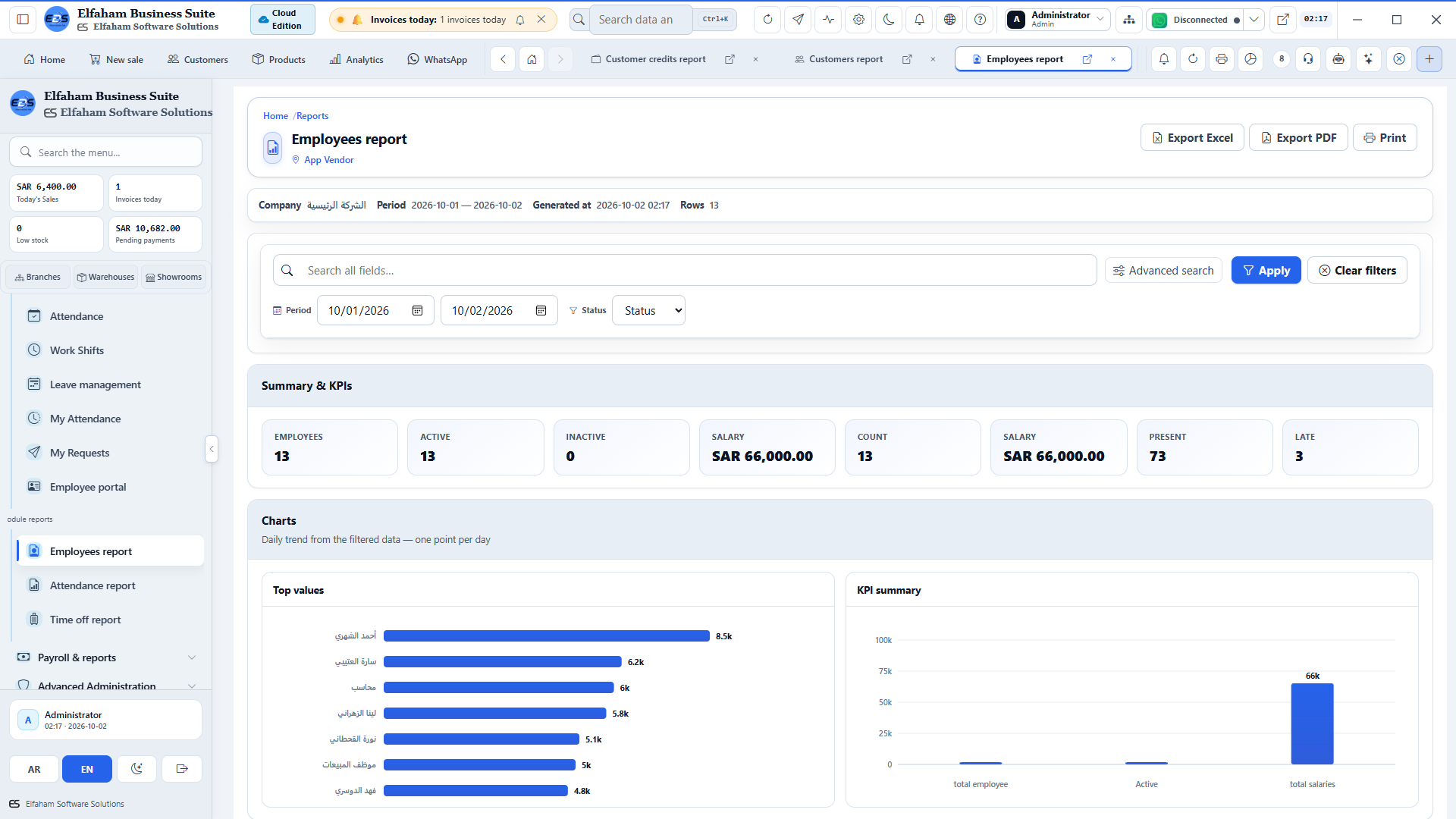Image resolution: width=1456 pixels, height=819 pixels.
Task: Click the printer icon in tab bar
Action: pyautogui.click(x=1221, y=59)
